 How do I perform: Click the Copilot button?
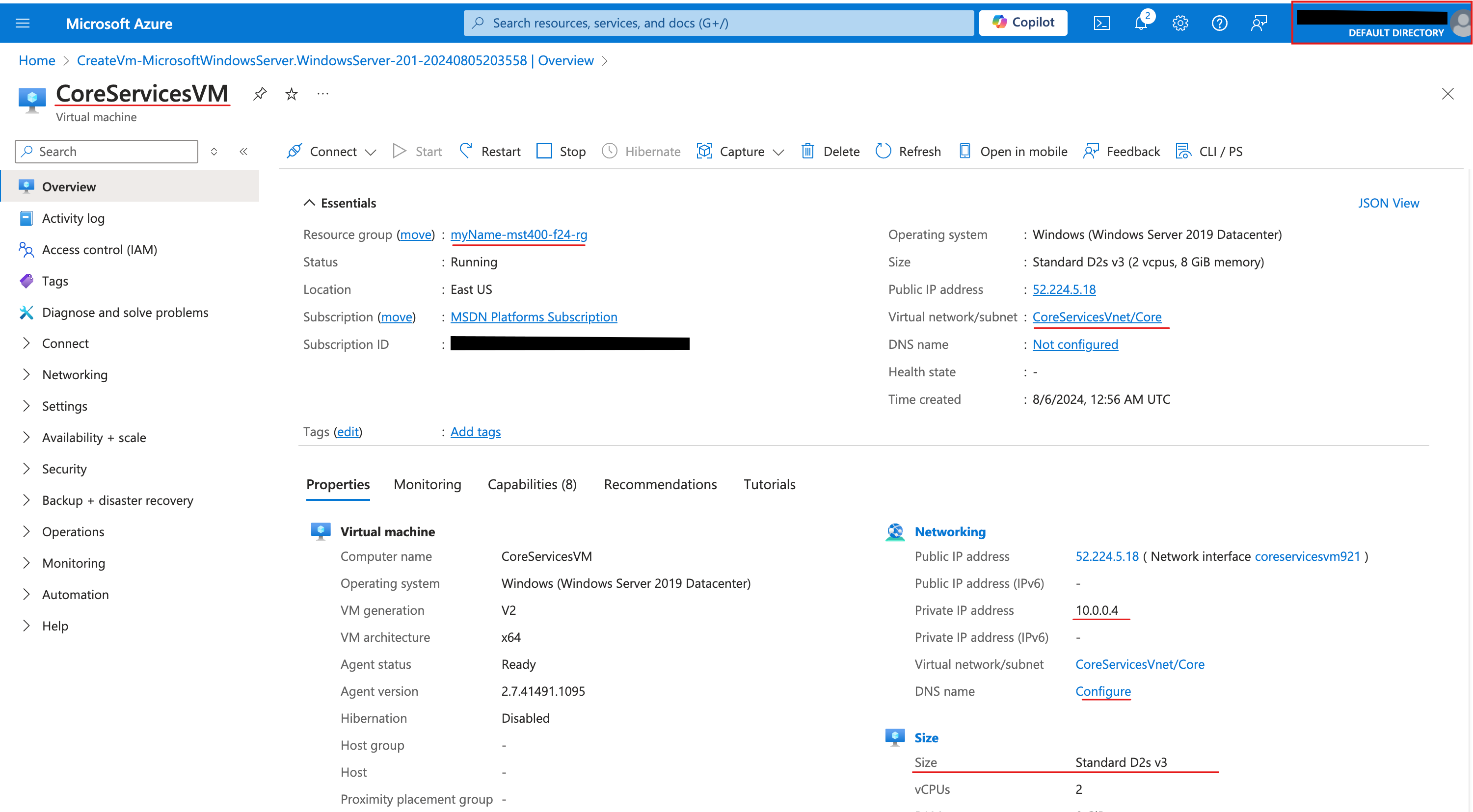[1023, 23]
